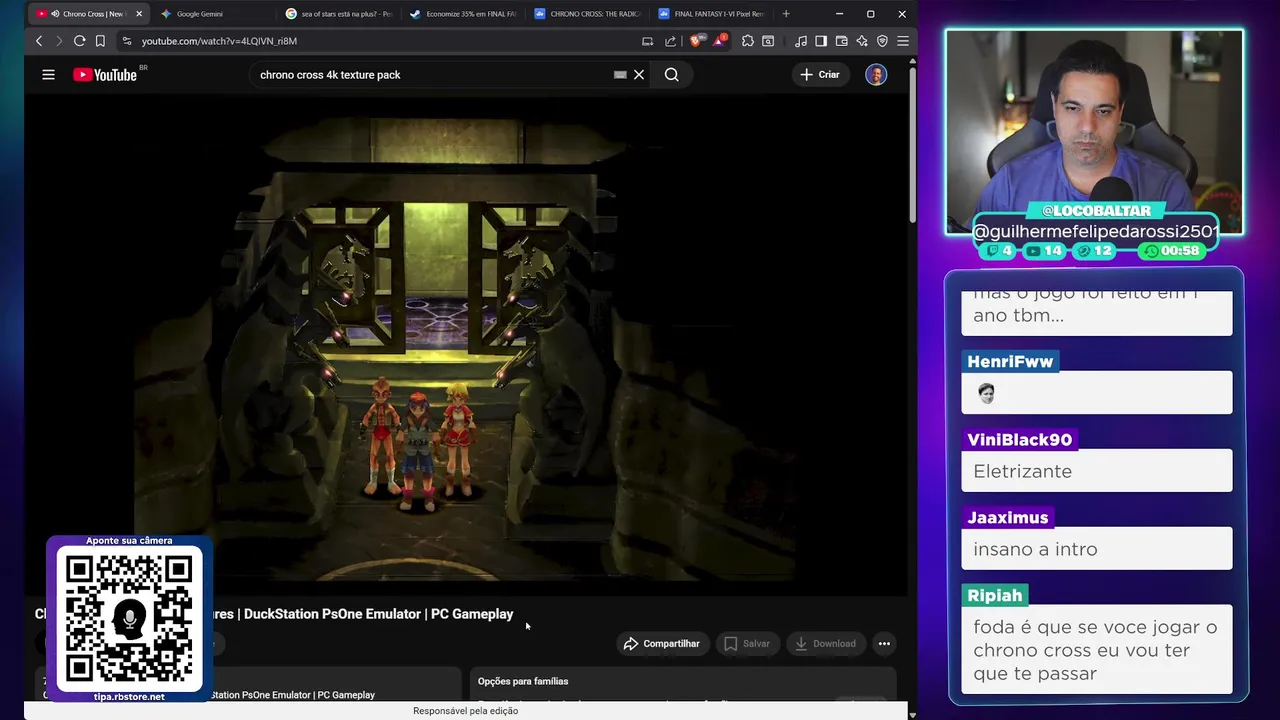This screenshot has width=1280, height=720.
Task: Open picture-in-picture icon in address bar
Action: pyautogui.click(x=647, y=41)
